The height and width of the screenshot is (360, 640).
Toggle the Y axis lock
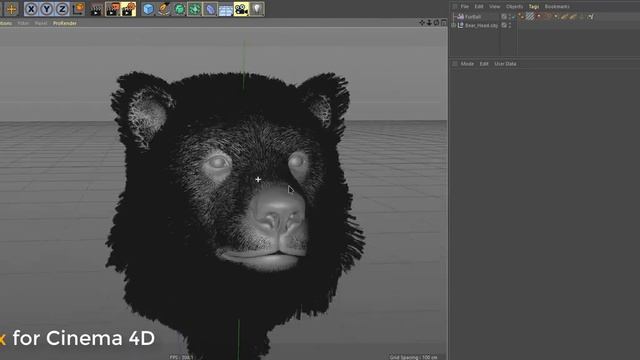coord(47,9)
